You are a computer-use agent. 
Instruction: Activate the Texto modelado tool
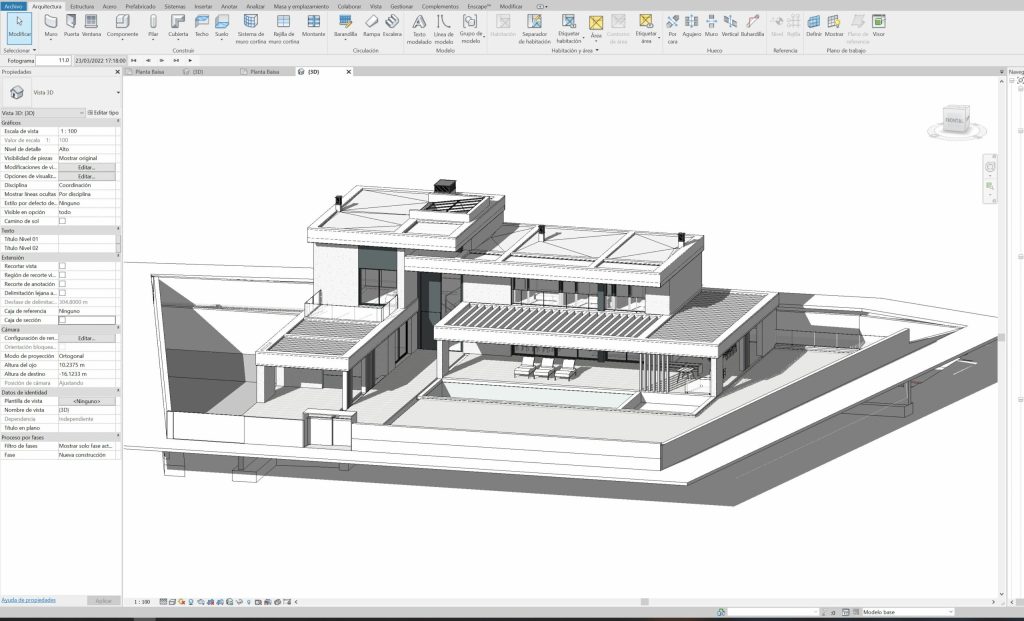click(x=419, y=29)
